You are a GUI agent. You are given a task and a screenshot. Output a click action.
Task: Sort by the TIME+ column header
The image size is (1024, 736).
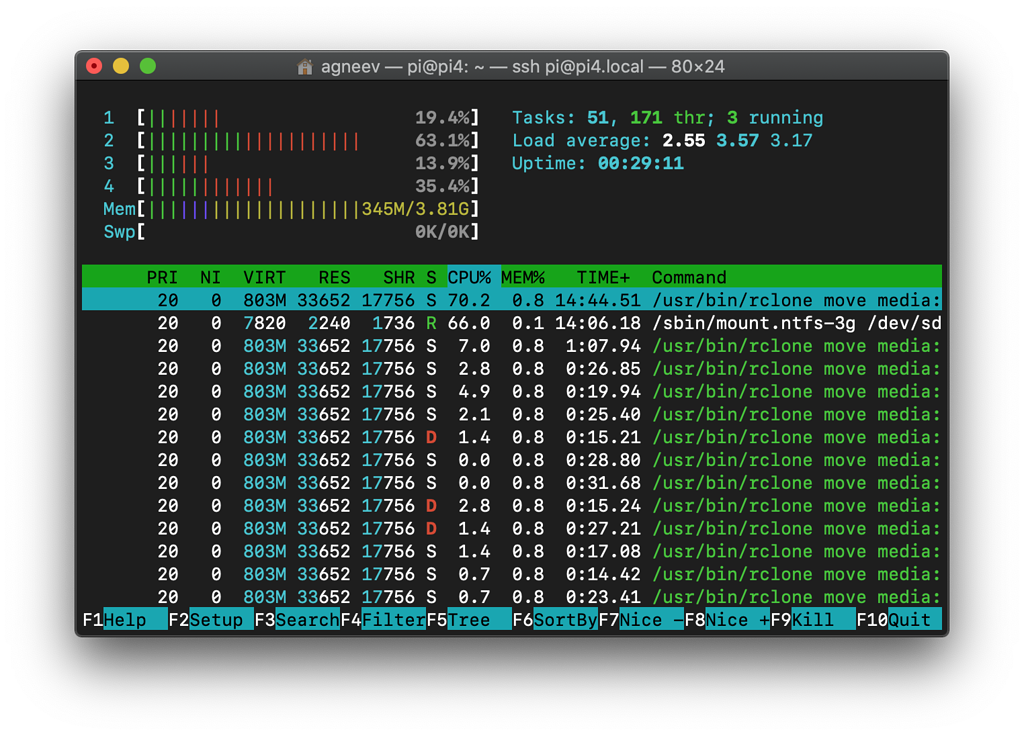click(603, 278)
